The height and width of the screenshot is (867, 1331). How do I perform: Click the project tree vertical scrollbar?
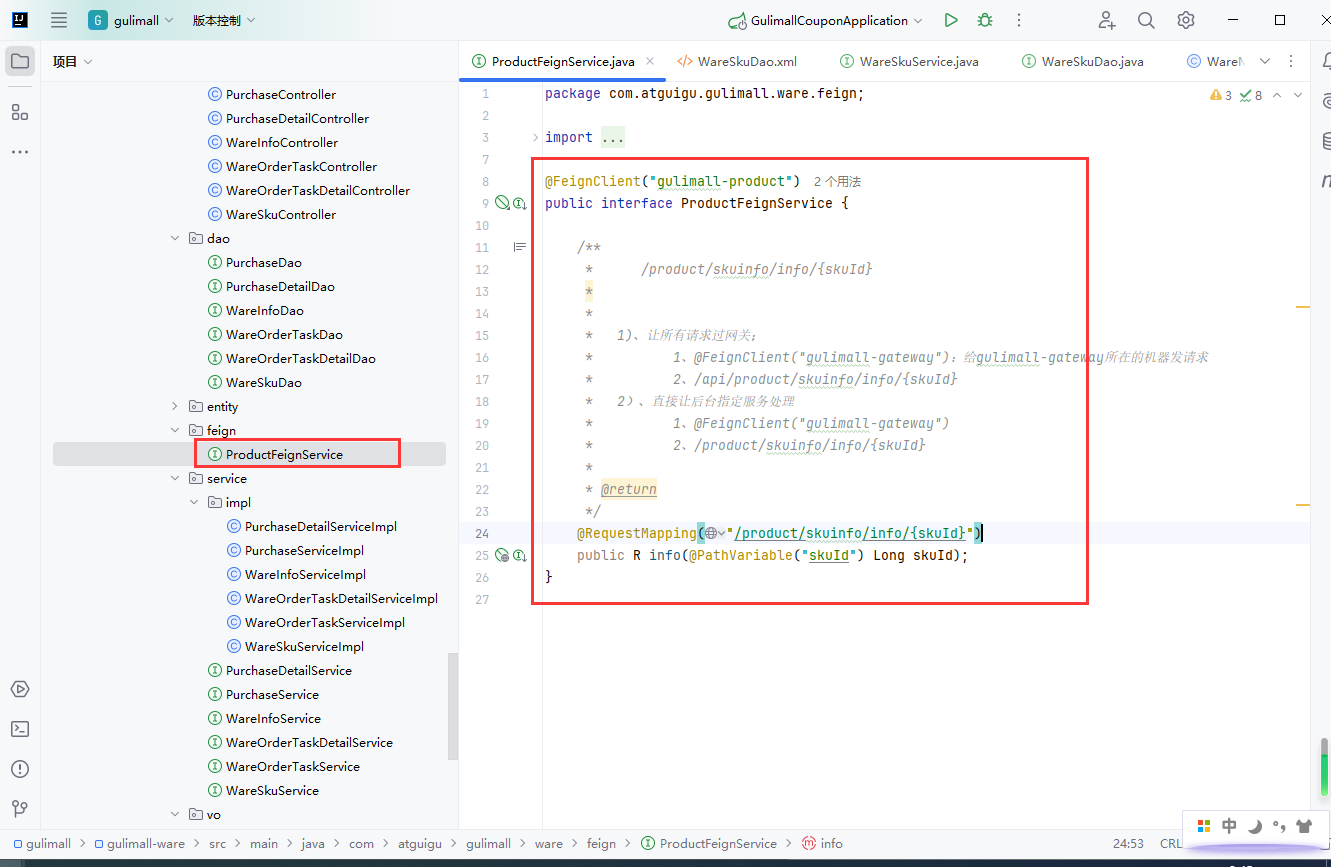(453, 706)
